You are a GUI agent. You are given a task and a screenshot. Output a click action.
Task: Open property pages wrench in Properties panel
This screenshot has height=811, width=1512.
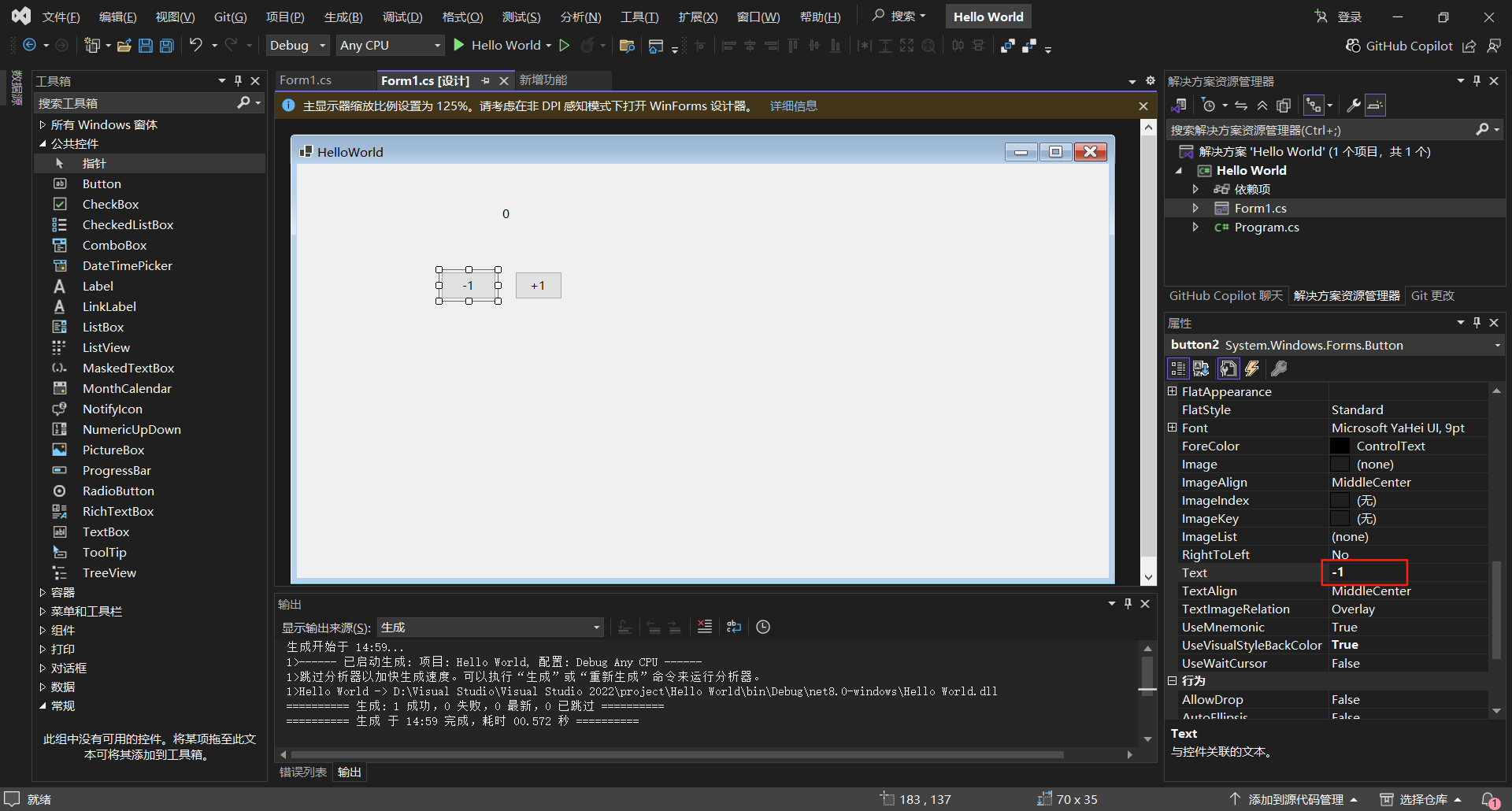pyautogui.click(x=1279, y=368)
